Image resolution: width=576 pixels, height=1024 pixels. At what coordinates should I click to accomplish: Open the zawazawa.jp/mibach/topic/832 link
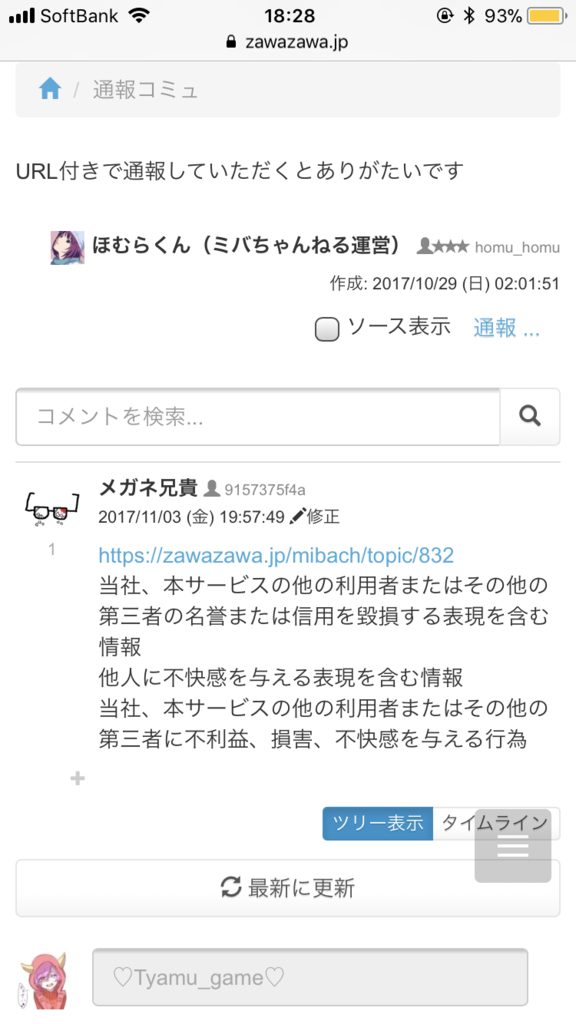click(276, 555)
